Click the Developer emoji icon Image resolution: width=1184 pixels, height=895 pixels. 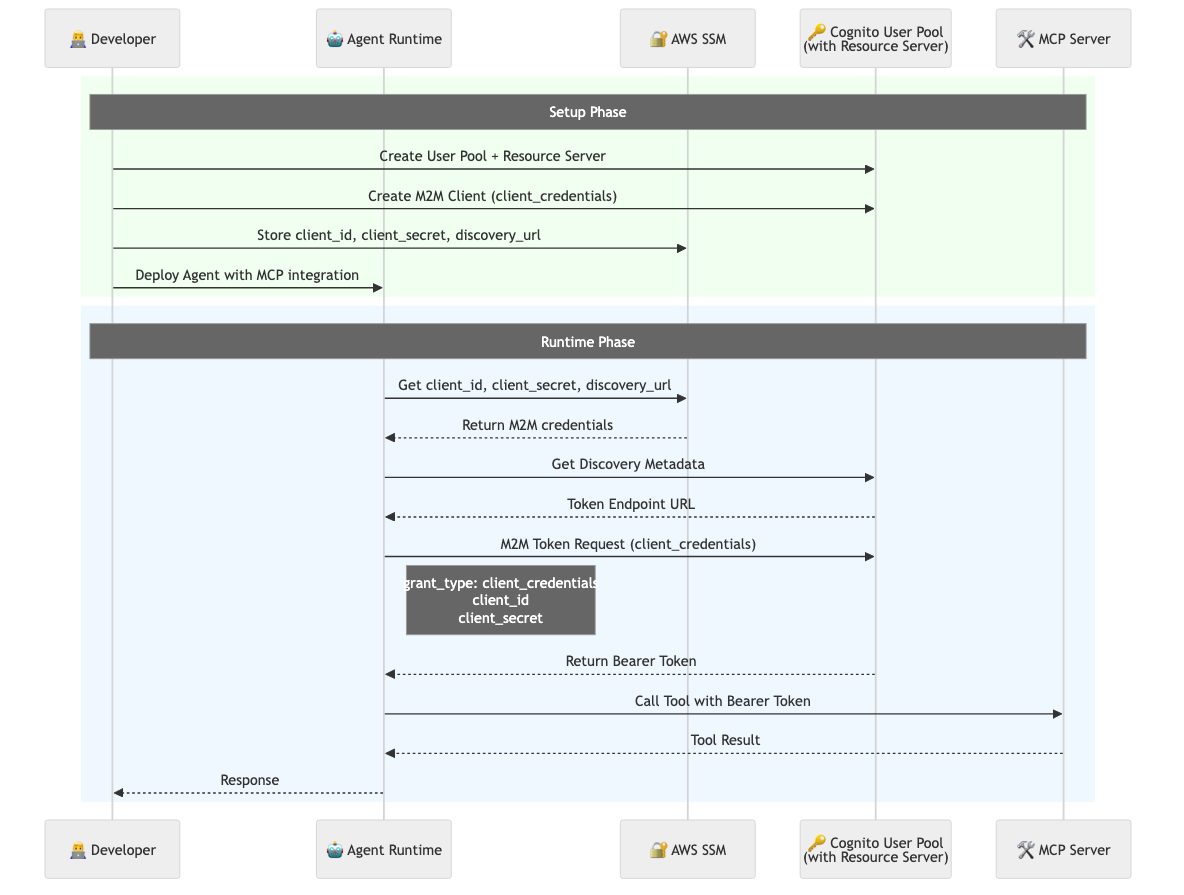(76, 38)
